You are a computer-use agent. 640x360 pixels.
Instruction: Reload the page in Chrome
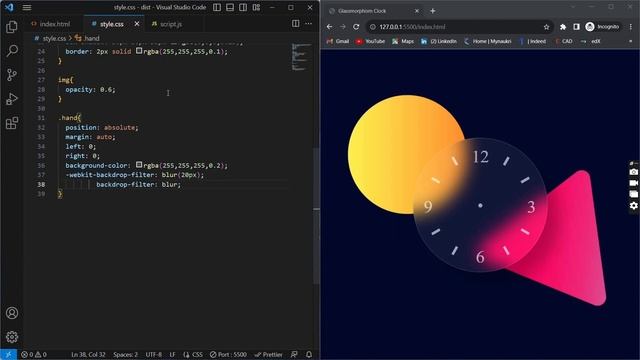click(x=356, y=27)
